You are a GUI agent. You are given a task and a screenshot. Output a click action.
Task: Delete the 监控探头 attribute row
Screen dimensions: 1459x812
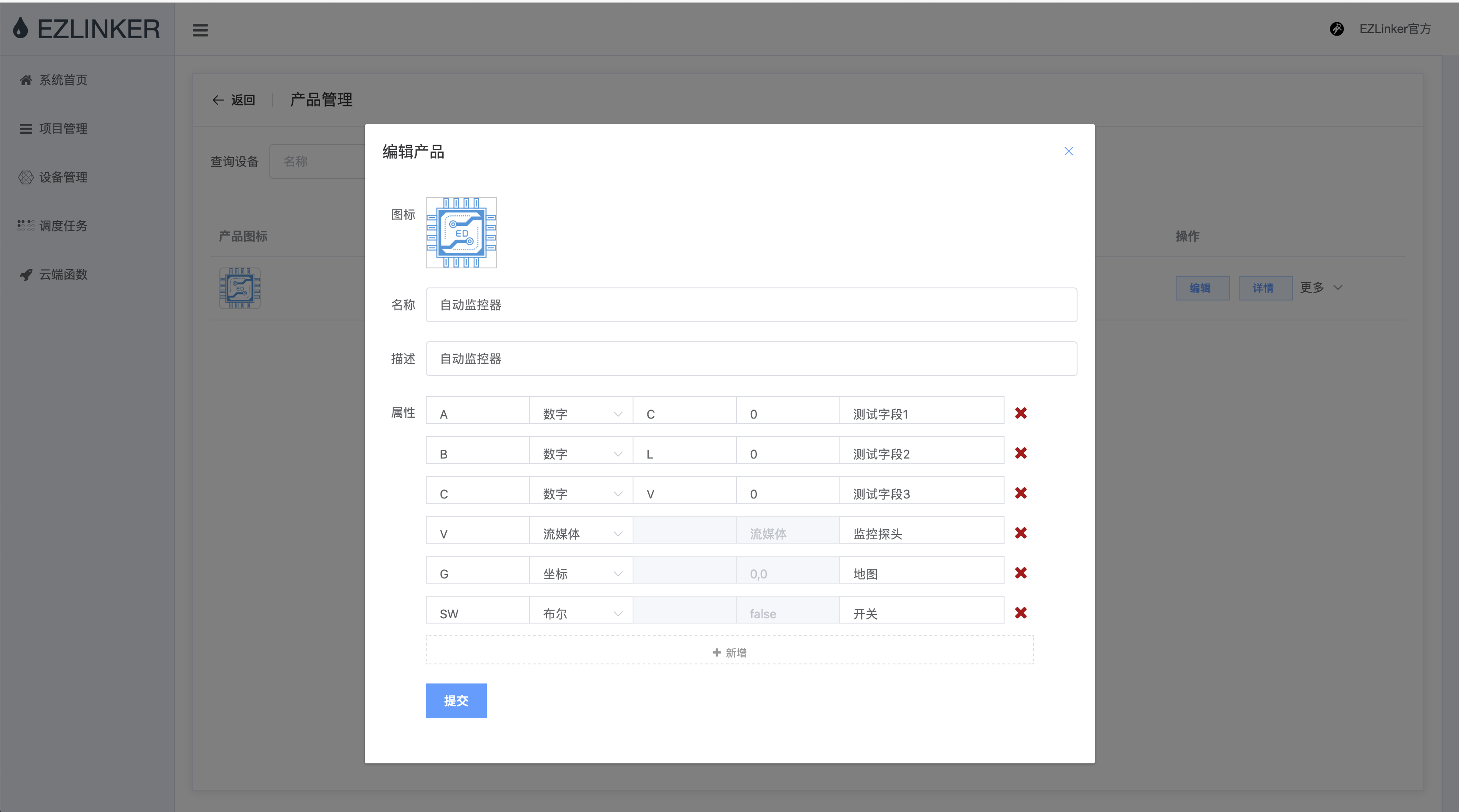tap(1021, 533)
